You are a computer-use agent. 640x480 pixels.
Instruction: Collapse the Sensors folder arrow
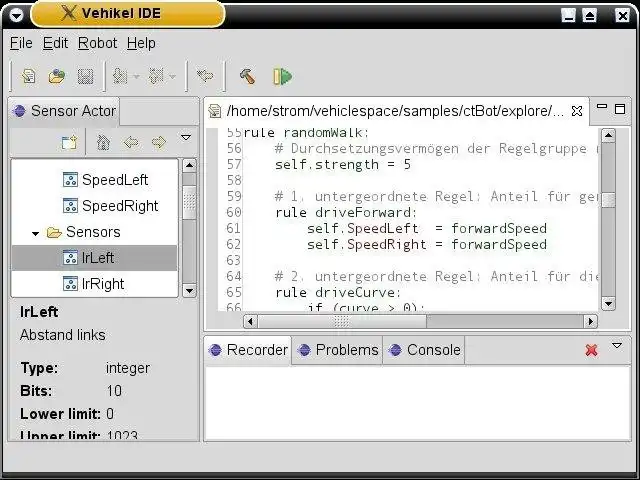[x=36, y=233]
